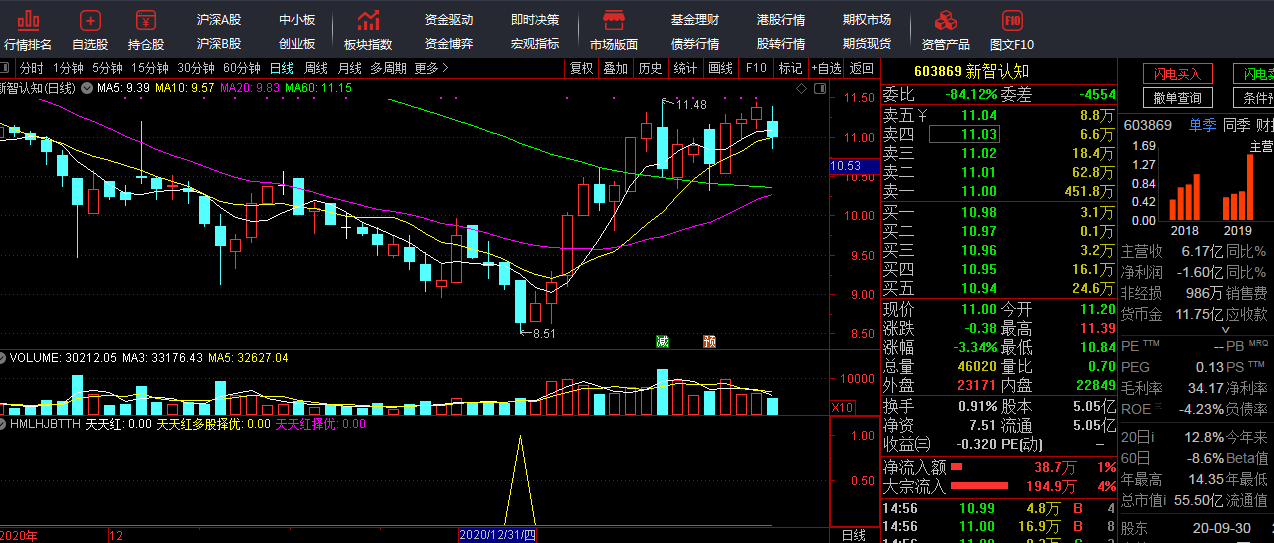
Task: Open 股转行情 menu item
Action: tap(781, 44)
